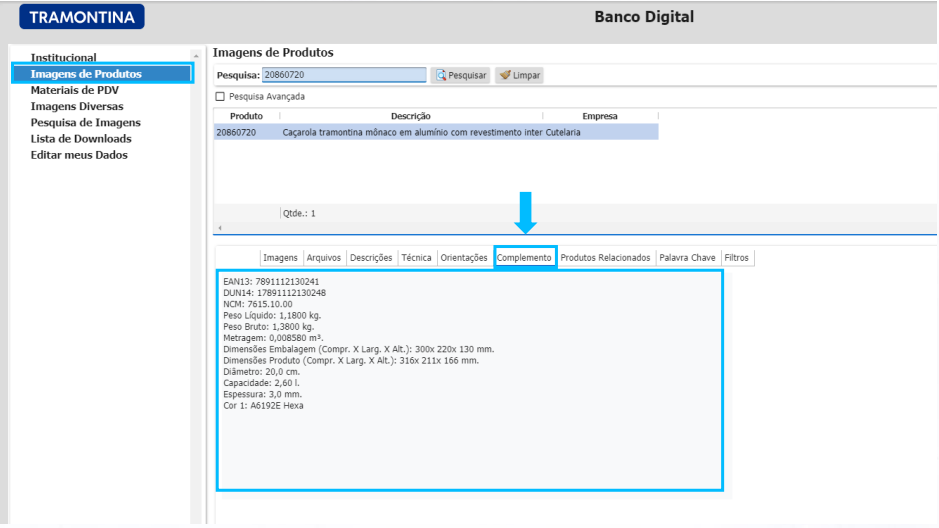Image resolution: width=939 pixels, height=528 pixels.
Task: Click the Dimensões Embalagem line
Action: [359, 349]
